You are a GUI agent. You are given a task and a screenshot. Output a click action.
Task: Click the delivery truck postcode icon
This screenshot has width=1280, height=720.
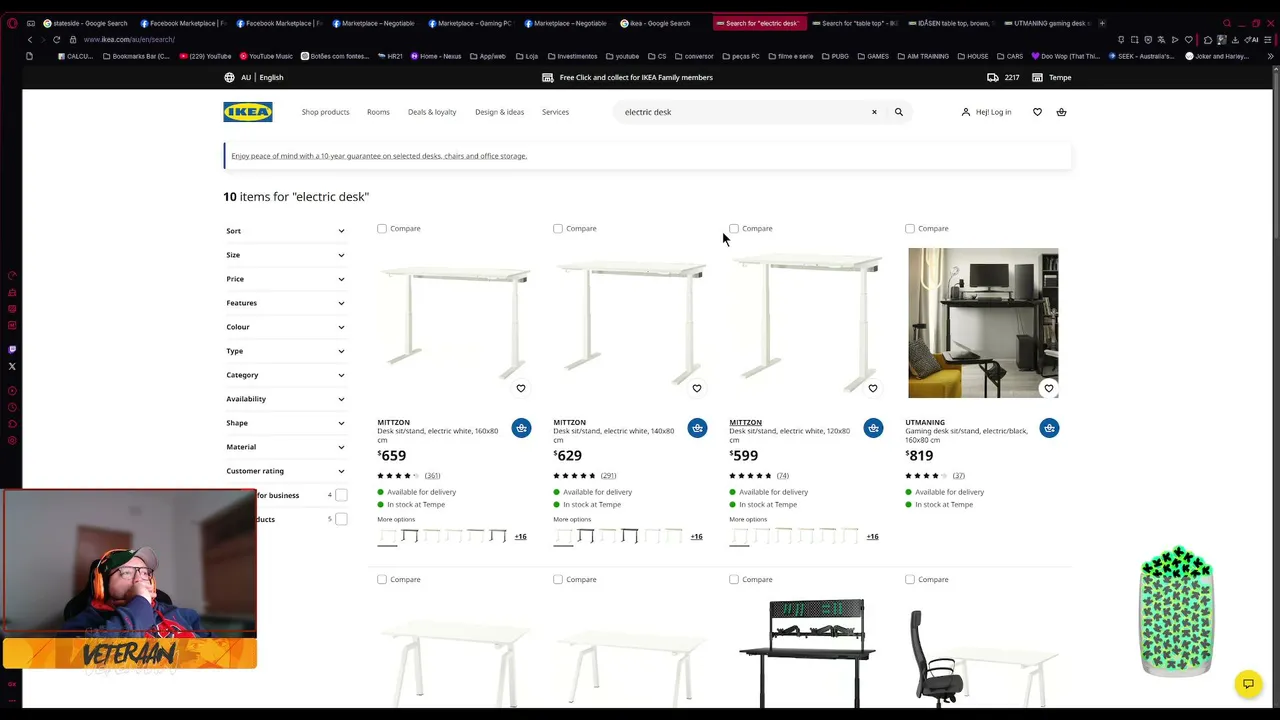(992, 77)
